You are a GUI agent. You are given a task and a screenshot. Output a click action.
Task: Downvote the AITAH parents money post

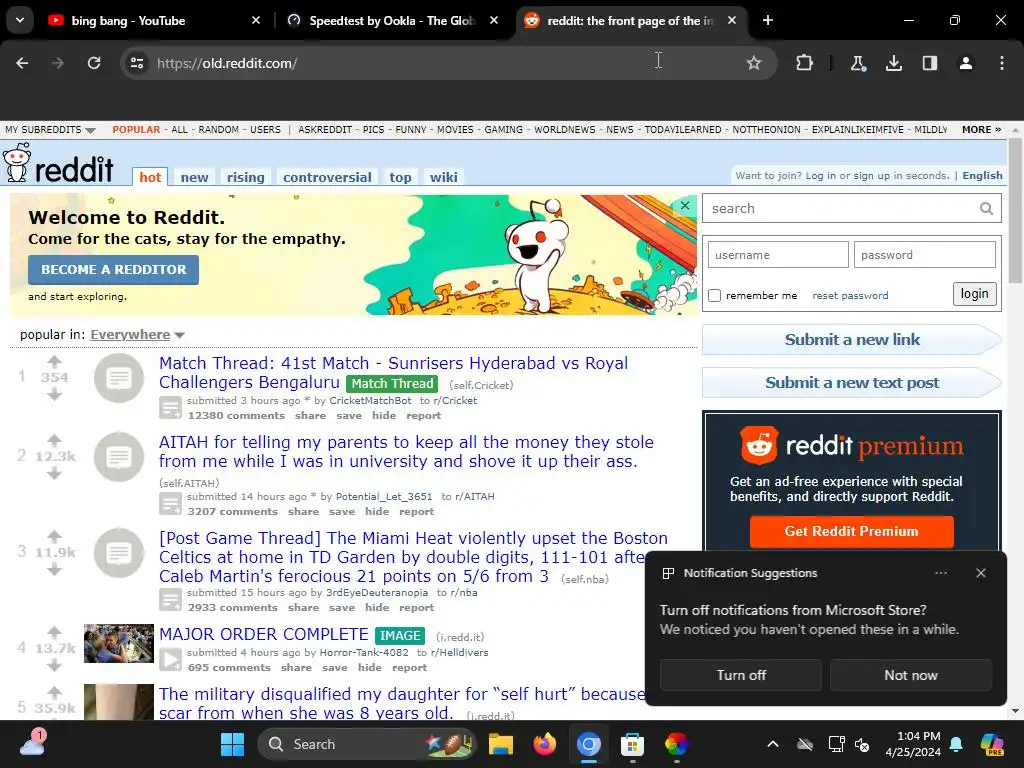click(54, 473)
